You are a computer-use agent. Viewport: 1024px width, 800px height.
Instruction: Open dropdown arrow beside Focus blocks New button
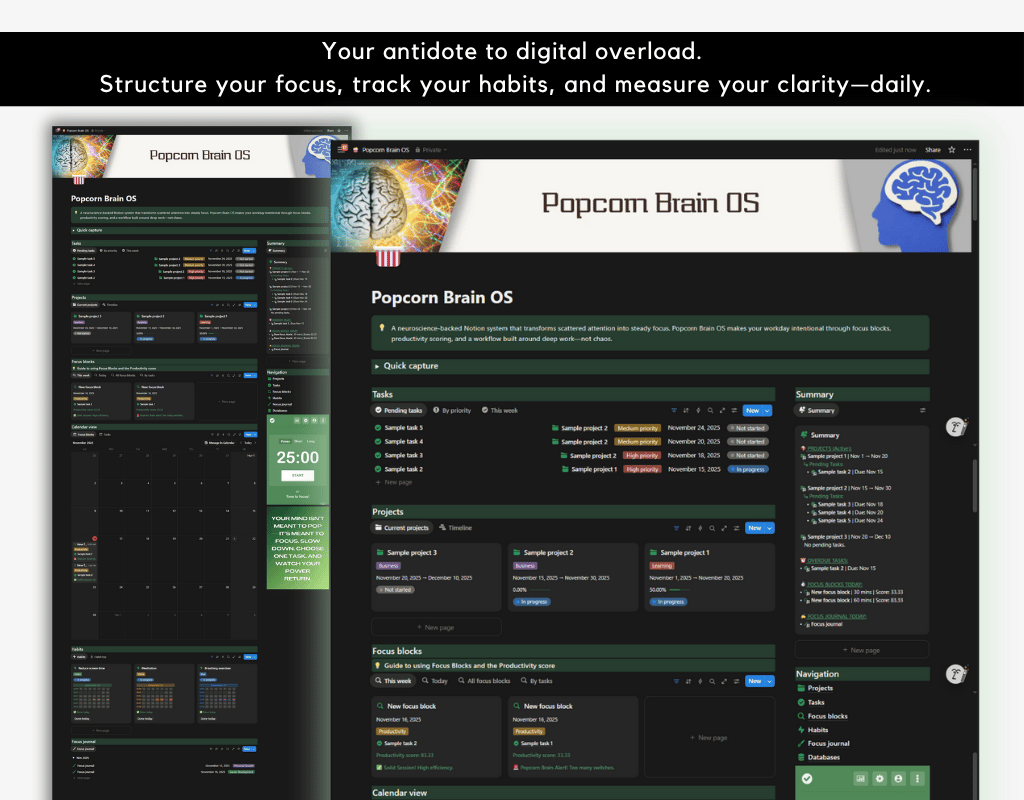pos(769,681)
